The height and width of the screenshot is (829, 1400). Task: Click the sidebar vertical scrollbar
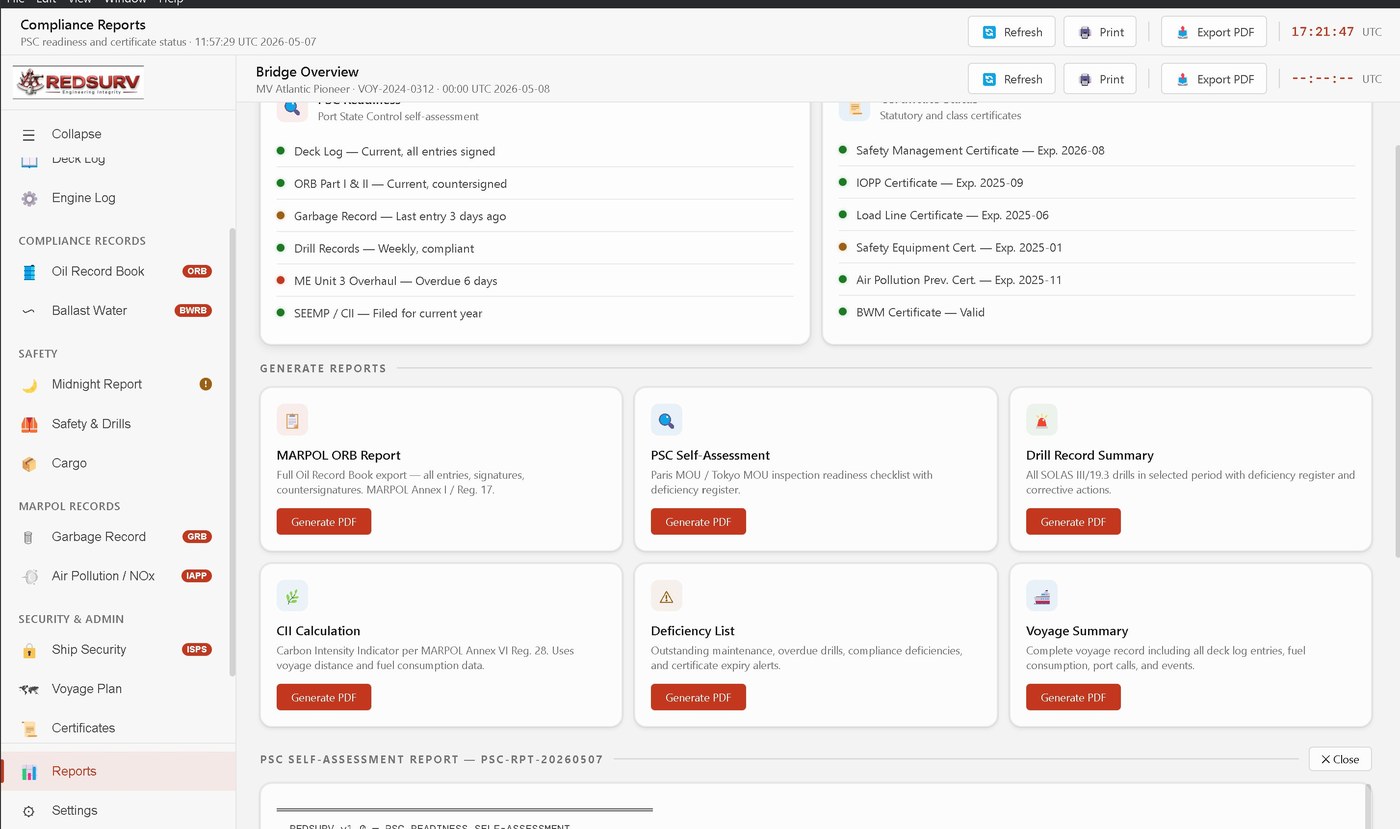pos(233,452)
